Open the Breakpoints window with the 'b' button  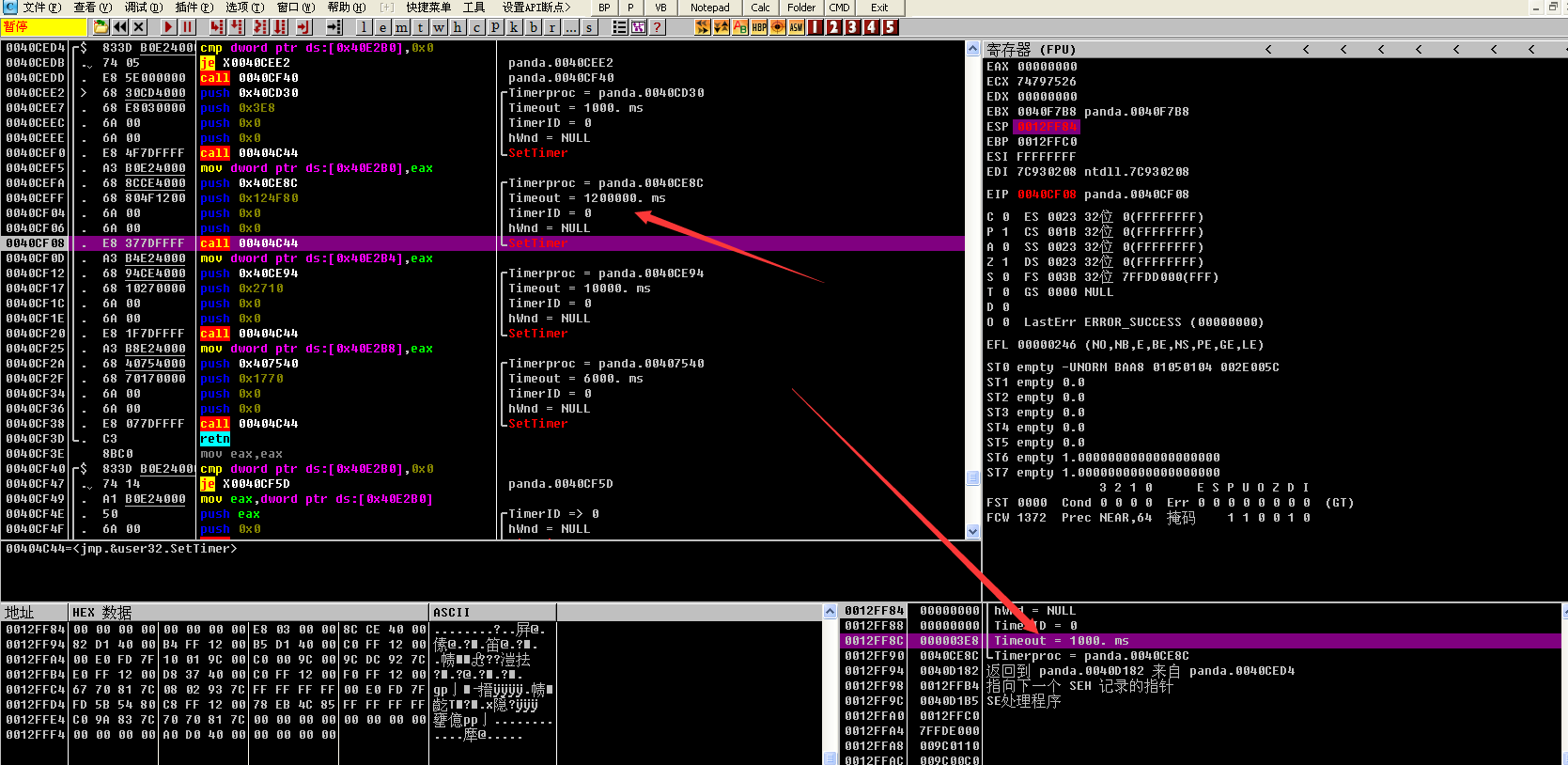534,26
